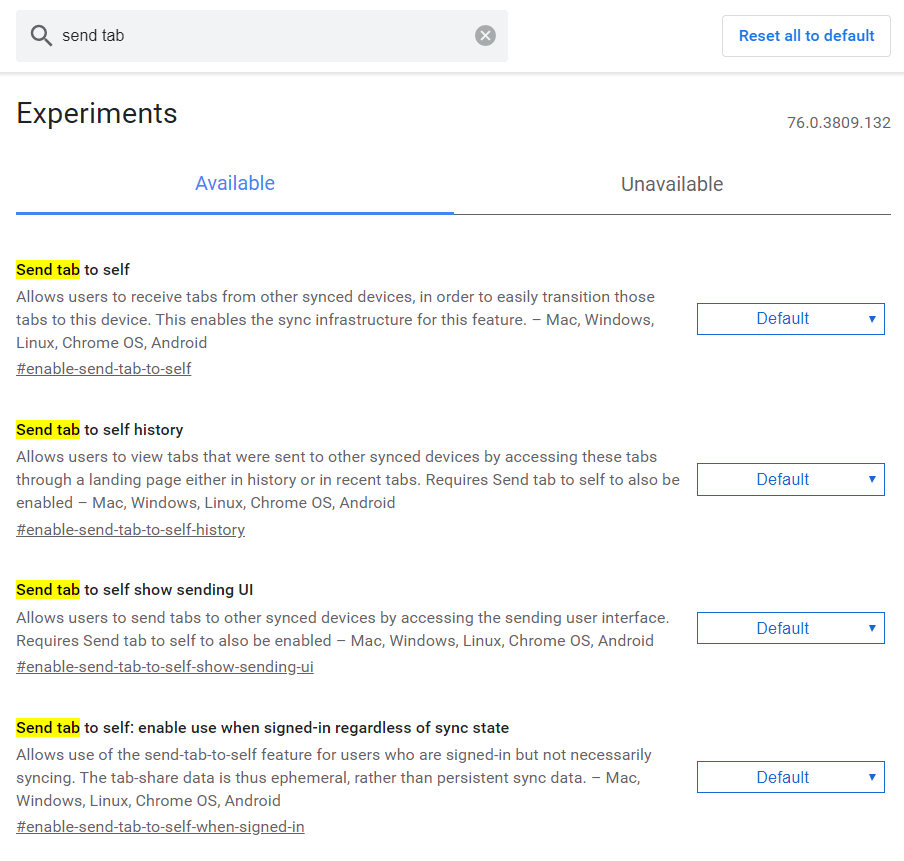Open the #enable-send-tab-to-self-show-sending-ui link
Screen dimensions: 904x861
tap(165, 667)
